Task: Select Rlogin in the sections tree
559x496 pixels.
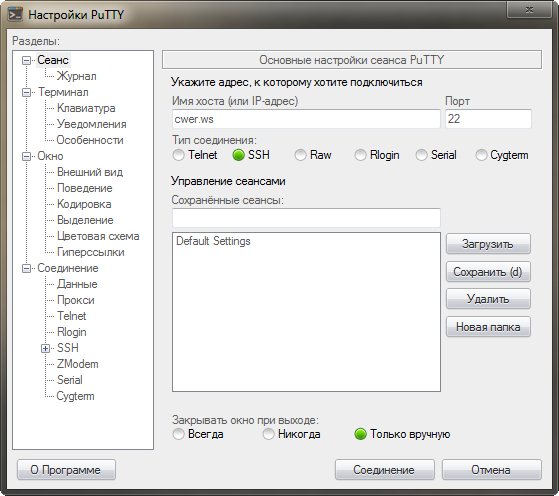Action: pos(72,332)
